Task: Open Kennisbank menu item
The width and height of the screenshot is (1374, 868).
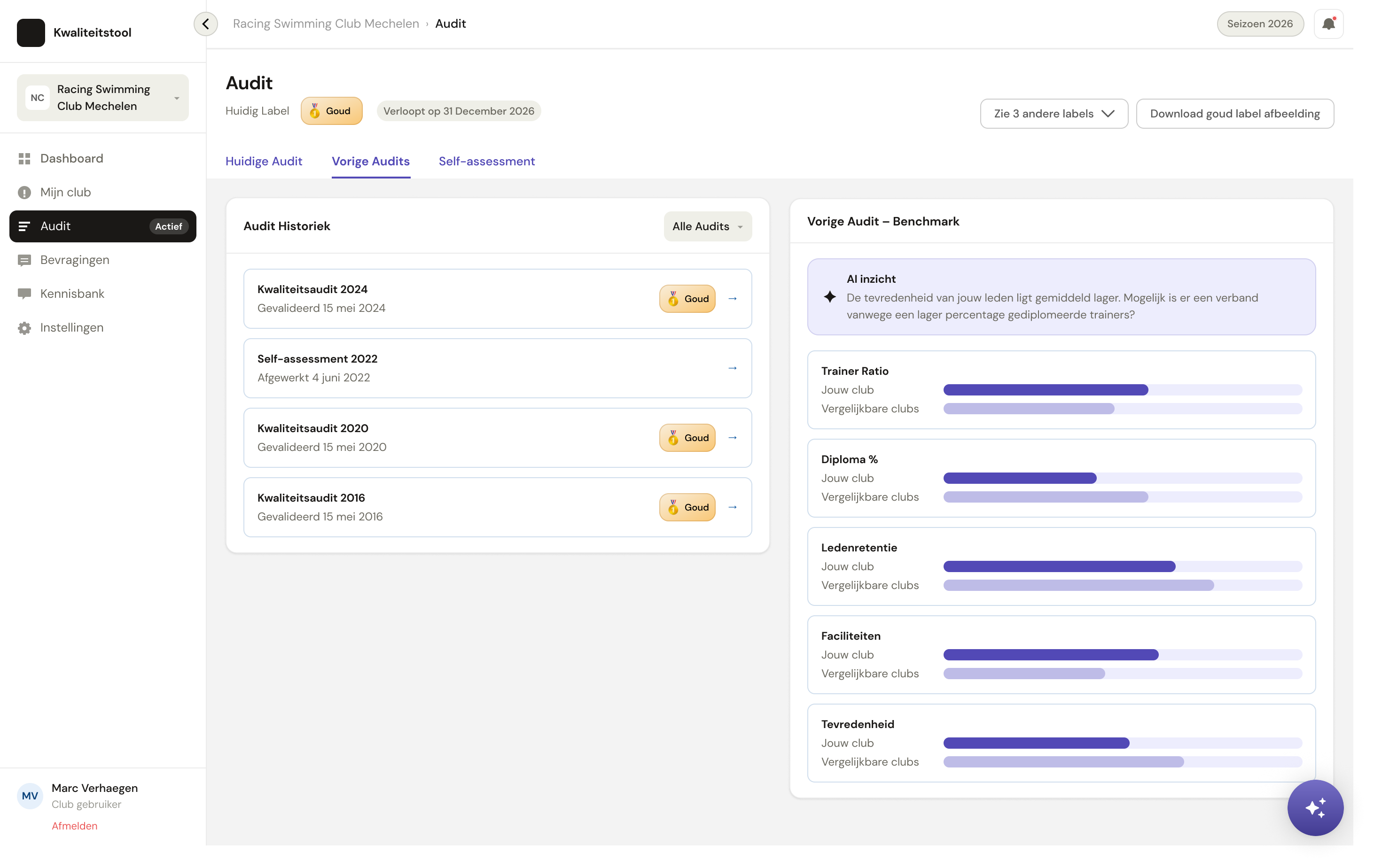Action: click(103, 294)
